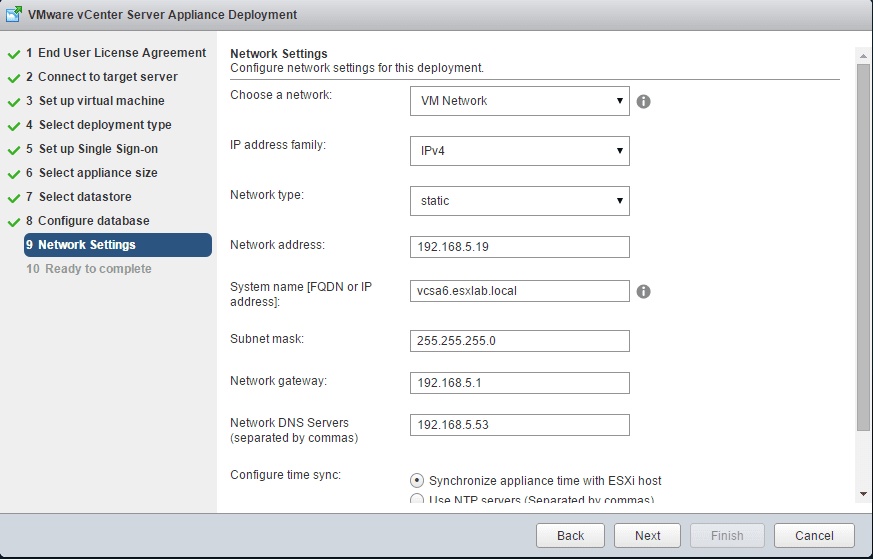
Task: Cancel the deployment wizard
Action: [x=814, y=535]
